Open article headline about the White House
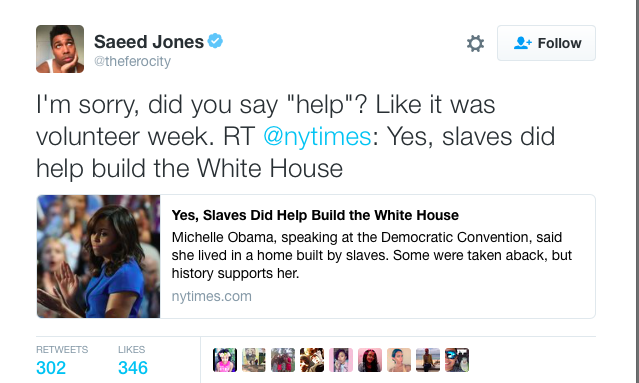 coord(315,215)
